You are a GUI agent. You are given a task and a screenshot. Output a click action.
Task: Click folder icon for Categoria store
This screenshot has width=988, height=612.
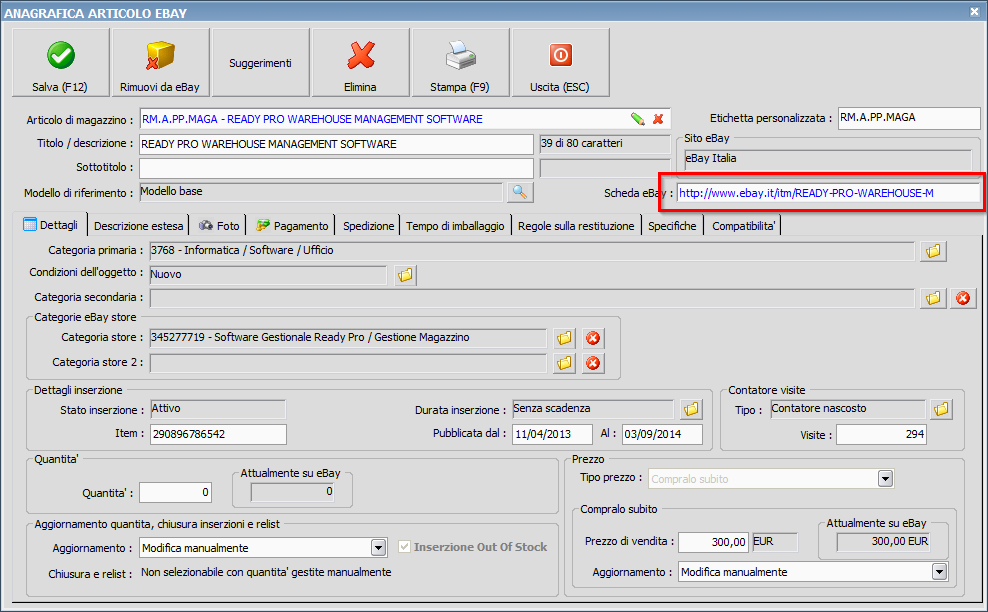click(565, 338)
